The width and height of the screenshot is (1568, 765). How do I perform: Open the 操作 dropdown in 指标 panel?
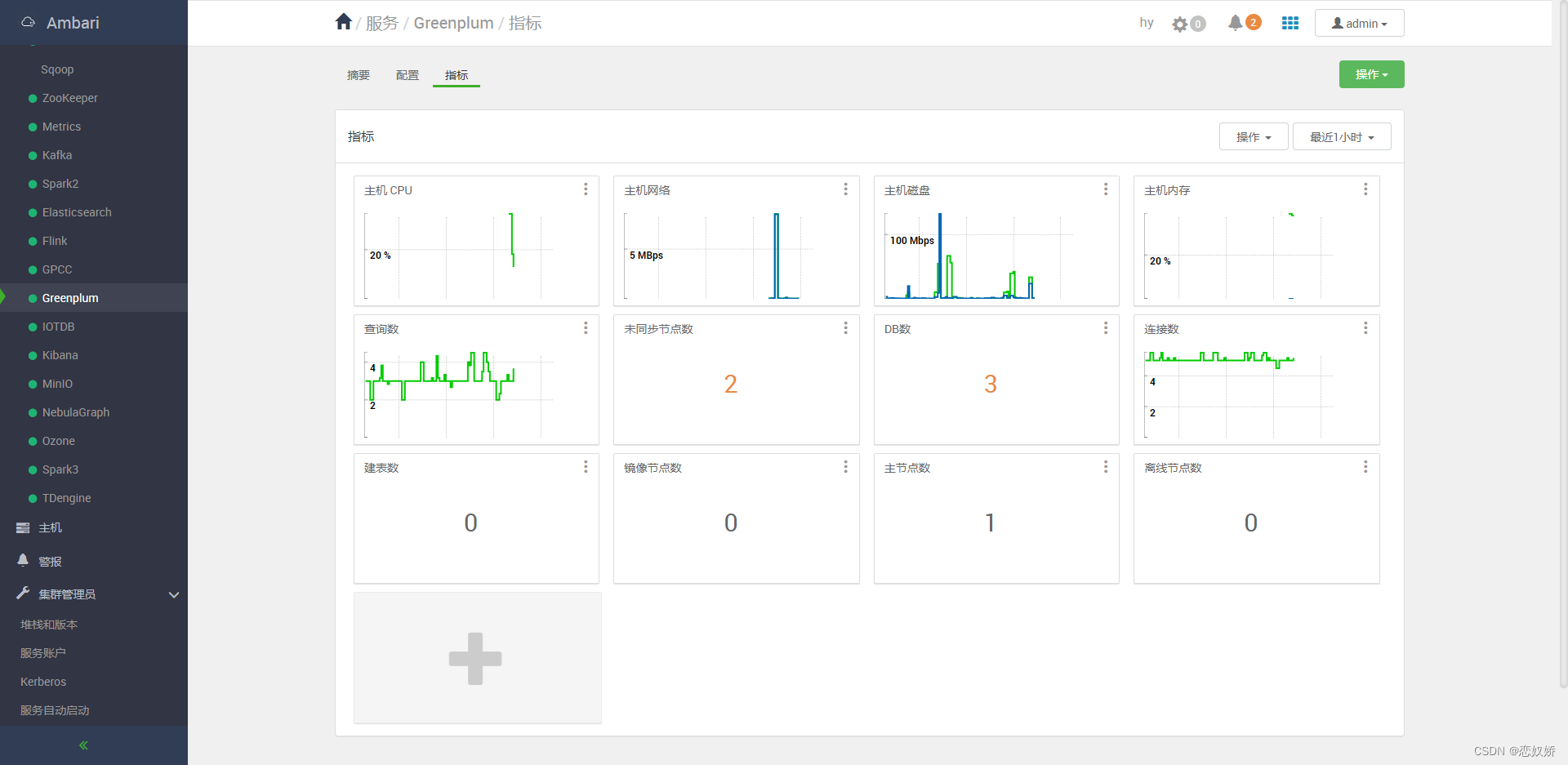point(1254,137)
